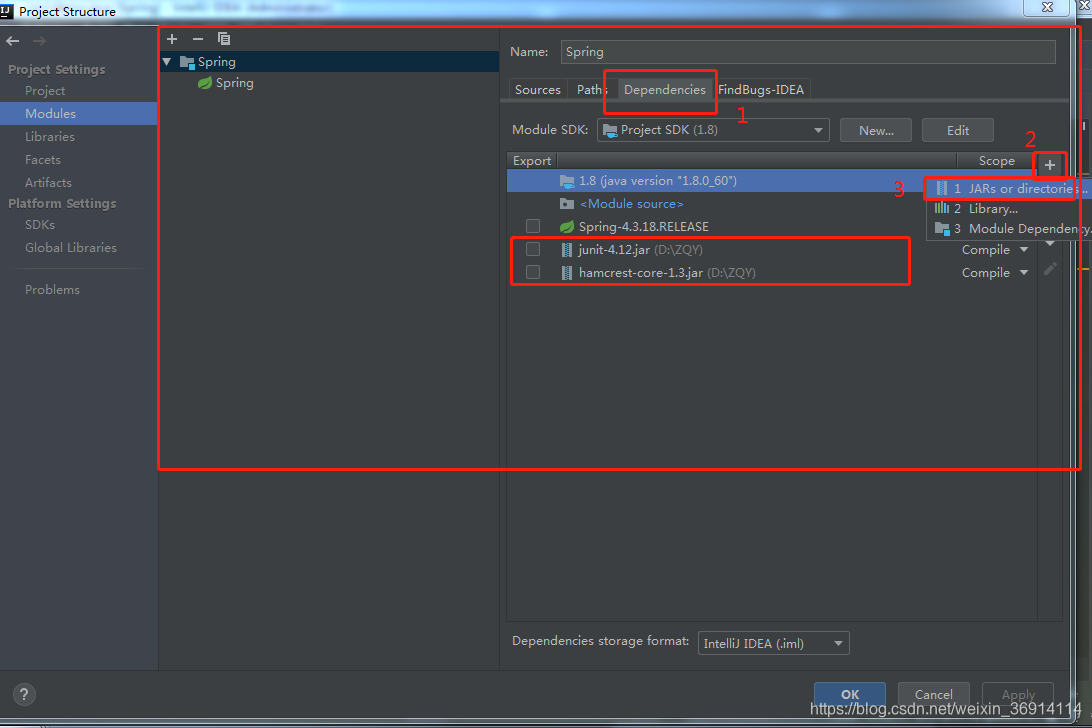Click the New... SDK button

tap(875, 130)
